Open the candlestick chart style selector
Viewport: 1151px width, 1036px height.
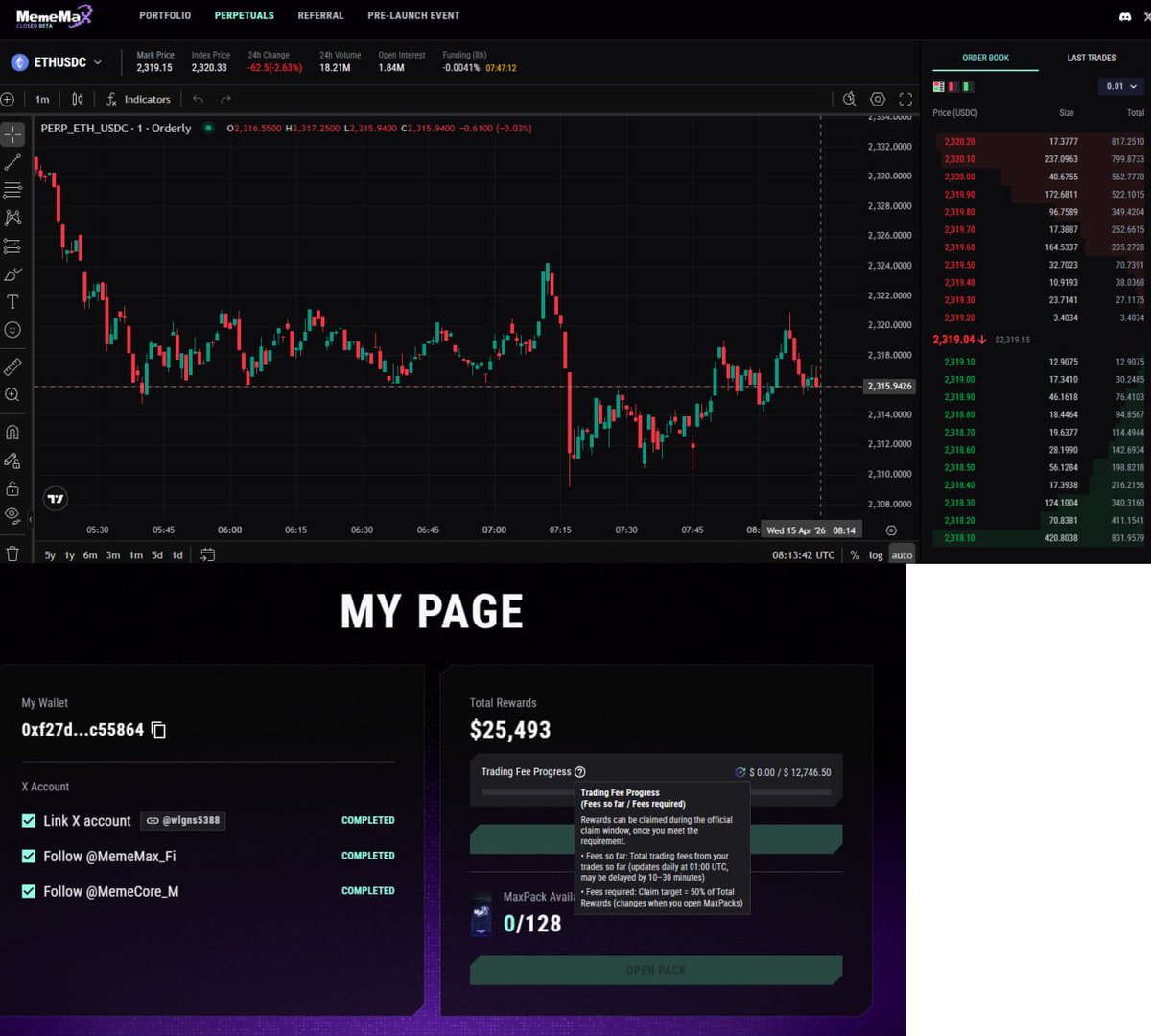(77, 99)
